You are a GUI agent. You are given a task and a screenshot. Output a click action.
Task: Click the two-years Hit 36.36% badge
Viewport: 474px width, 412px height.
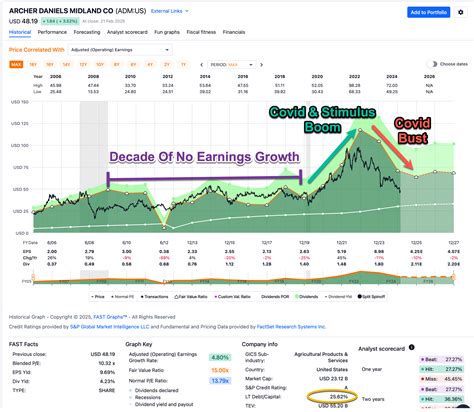click(x=441, y=399)
